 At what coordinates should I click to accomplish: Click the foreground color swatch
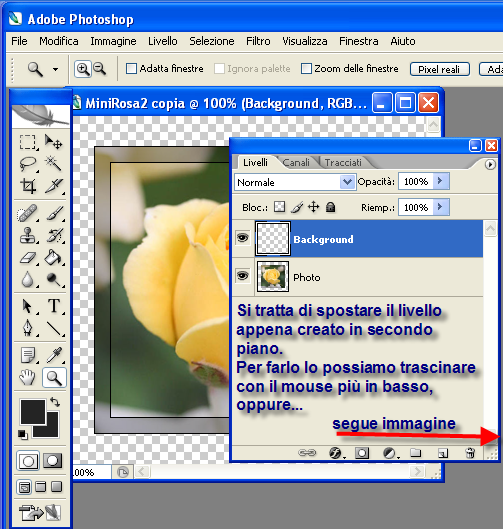(x=33, y=412)
